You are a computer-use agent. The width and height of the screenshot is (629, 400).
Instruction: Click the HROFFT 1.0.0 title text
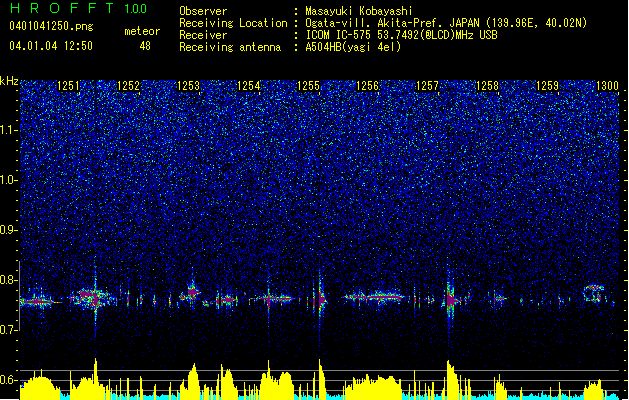[x=79, y=8]
